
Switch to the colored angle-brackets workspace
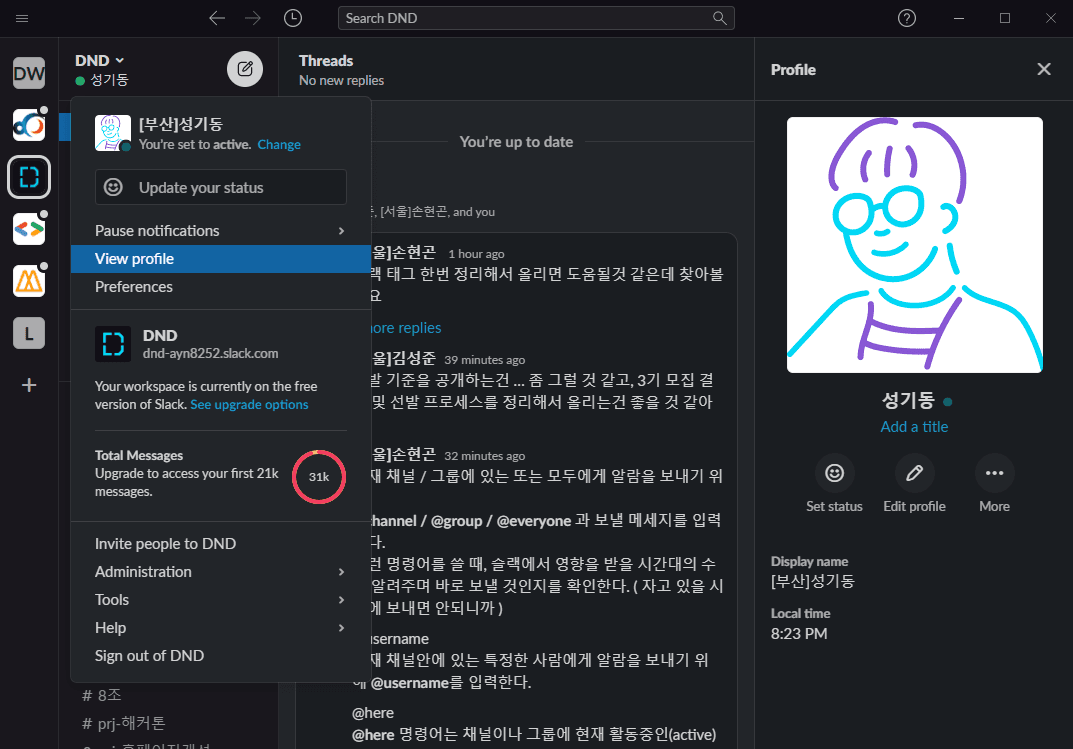click(x=29, y=229)
